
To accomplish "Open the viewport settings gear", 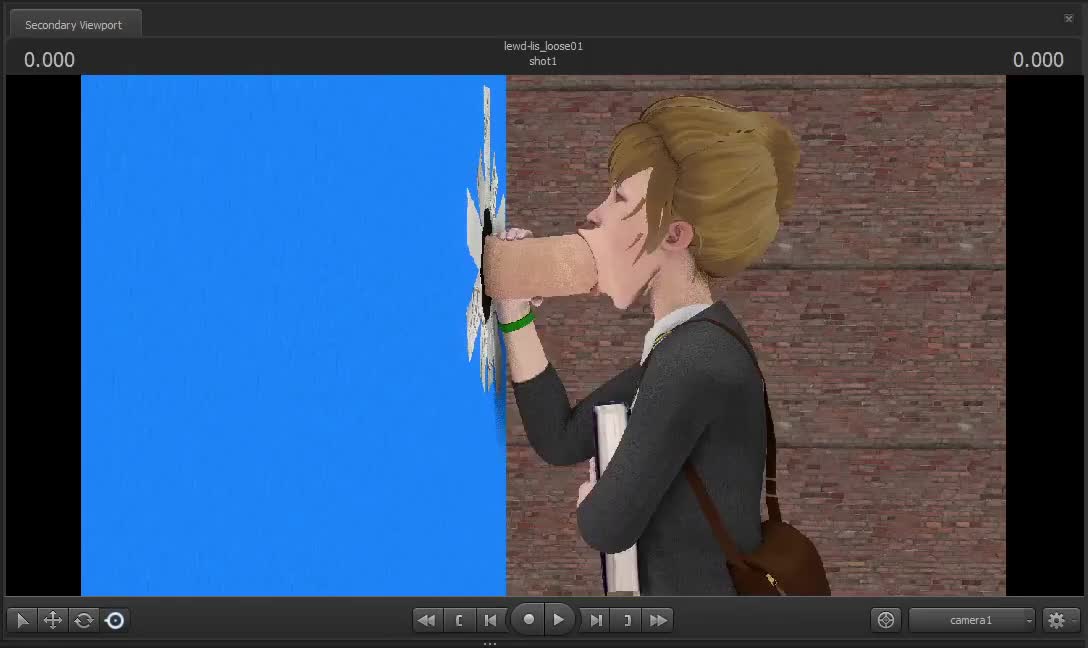I will click(1056, 621).
